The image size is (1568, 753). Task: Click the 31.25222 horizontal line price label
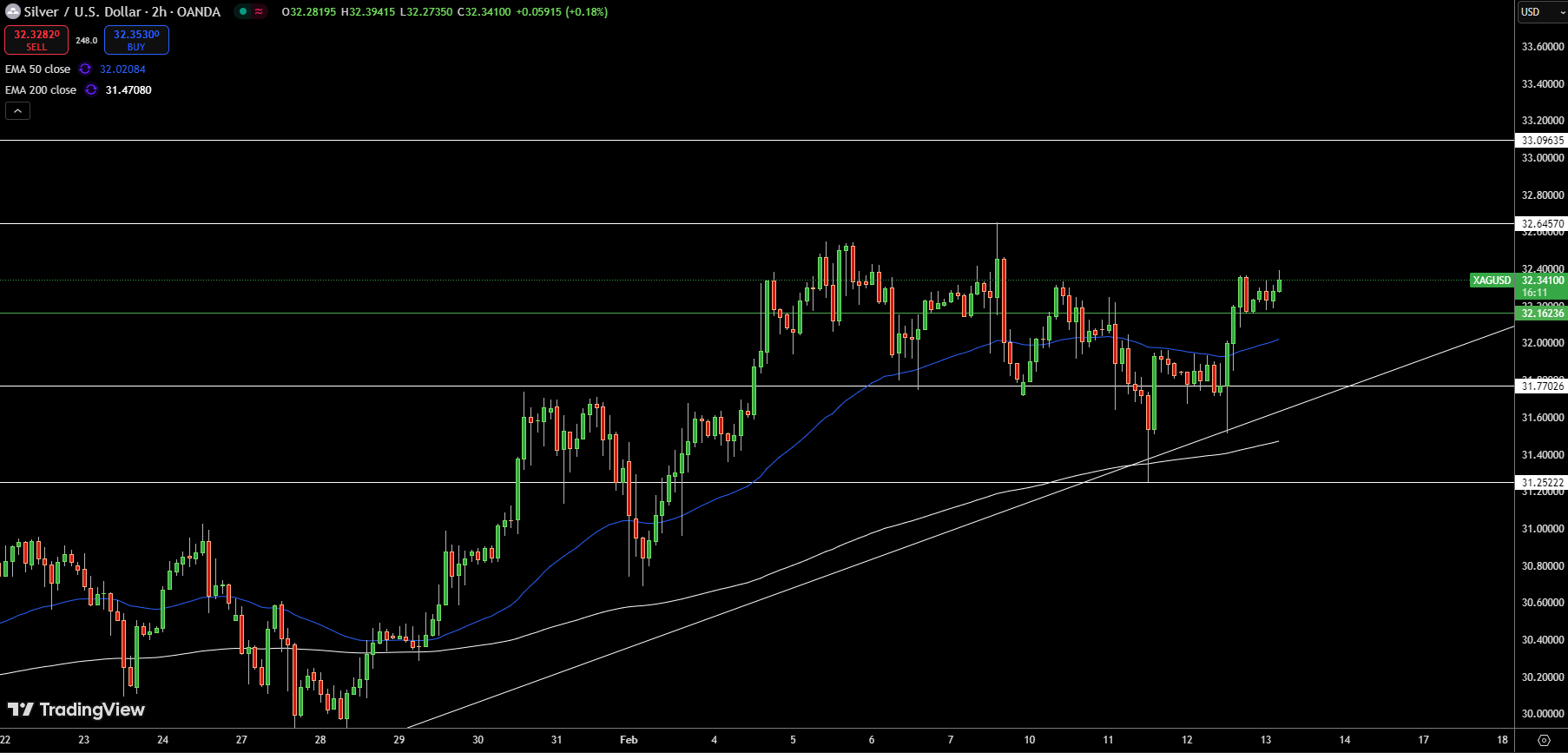(x=1542, y=482)
